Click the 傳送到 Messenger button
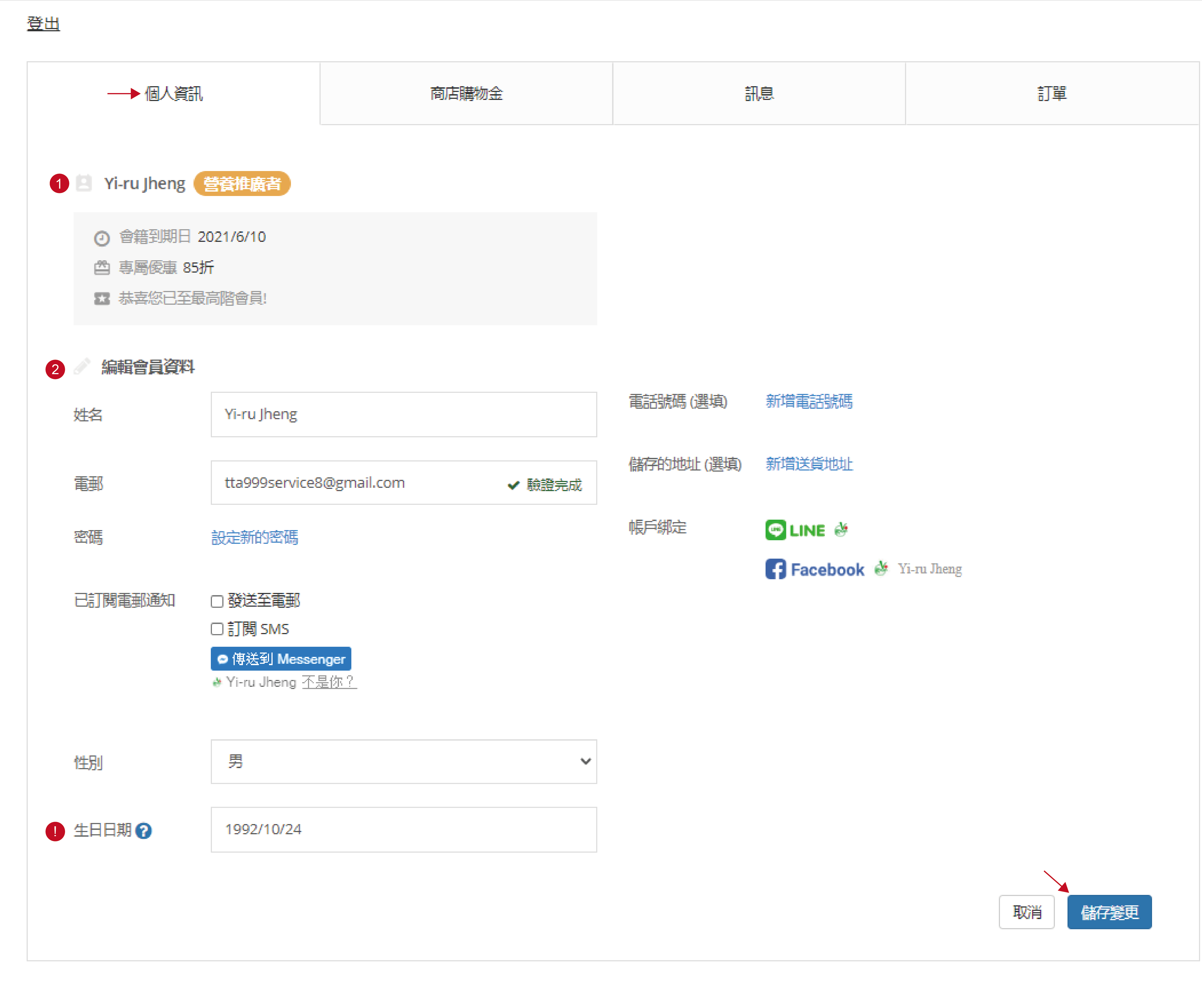 (281, 659)
